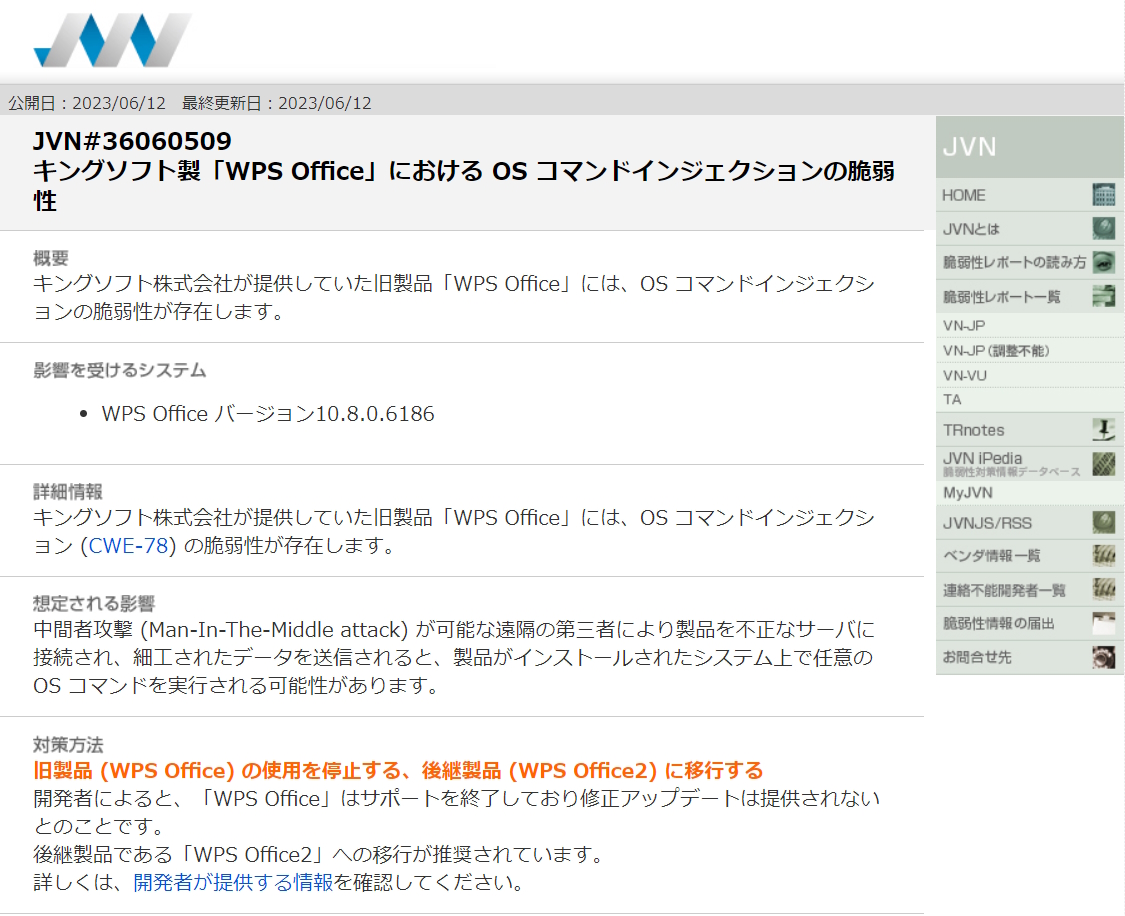Click the document icon beside 脆弱性レポート一覧
Screen dimensions: 1125x916
click(1104, 295)
